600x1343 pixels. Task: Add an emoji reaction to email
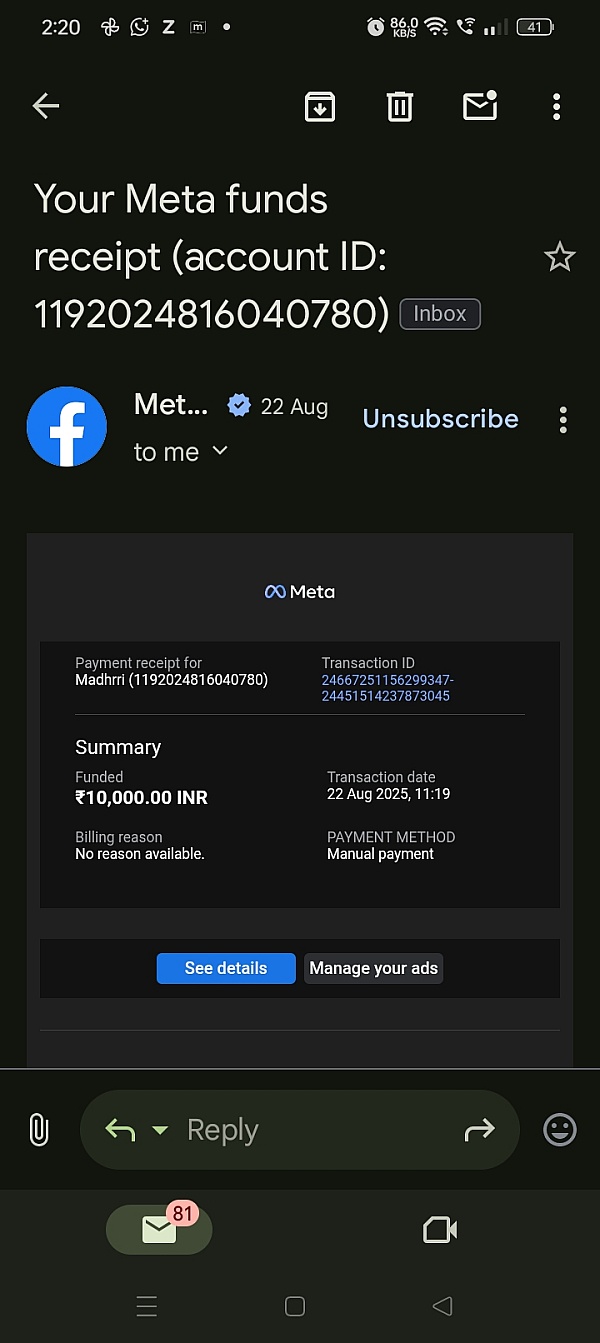click(560, 1130)
